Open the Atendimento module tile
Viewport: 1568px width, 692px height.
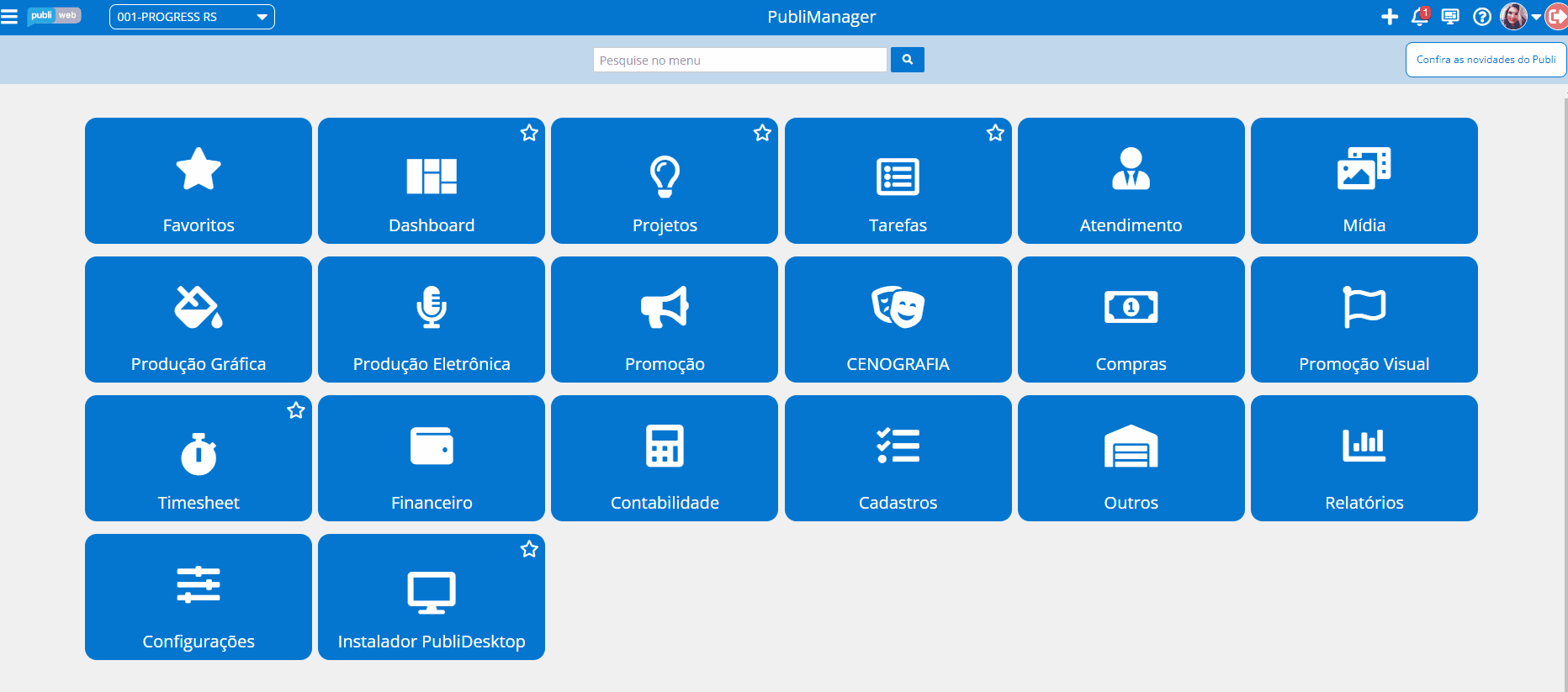[x=1131, y=181]
